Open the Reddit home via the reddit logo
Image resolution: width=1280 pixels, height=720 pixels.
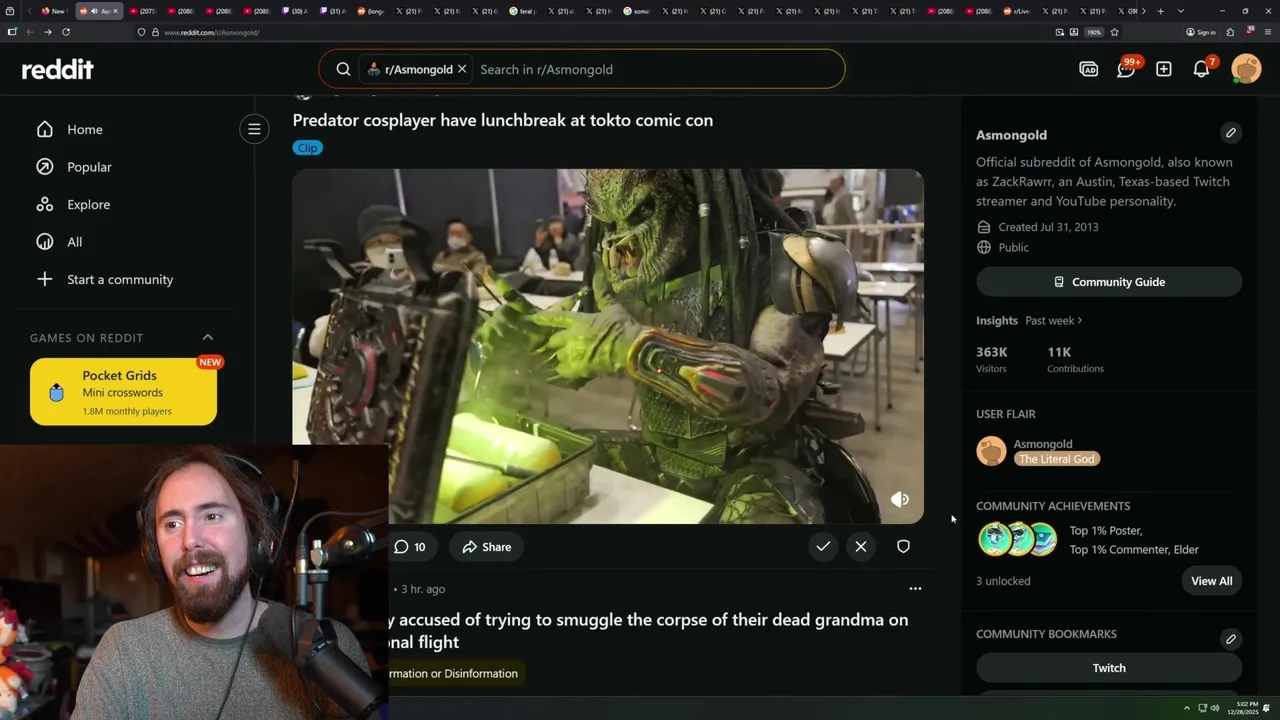pyautogui.click(x=57, y=69)
